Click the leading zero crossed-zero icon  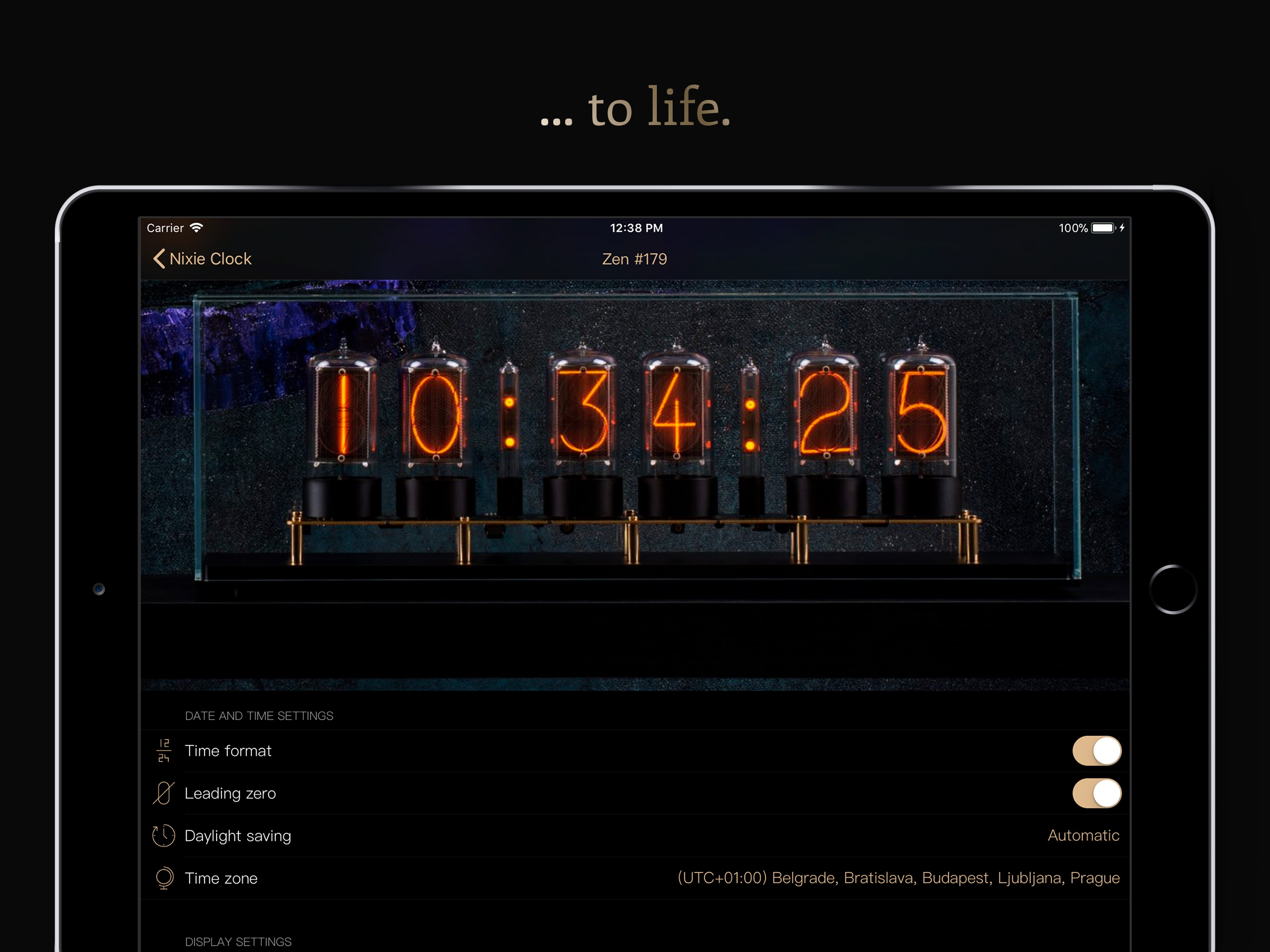pyautogui.click(x=163, y=793)
